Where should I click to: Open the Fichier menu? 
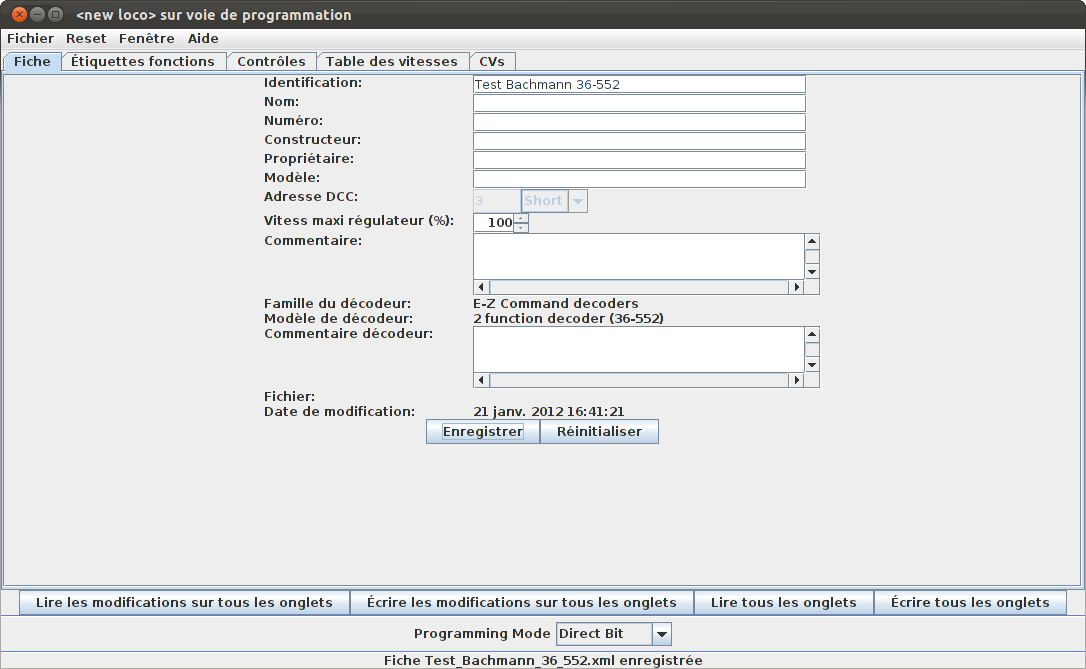30,39
